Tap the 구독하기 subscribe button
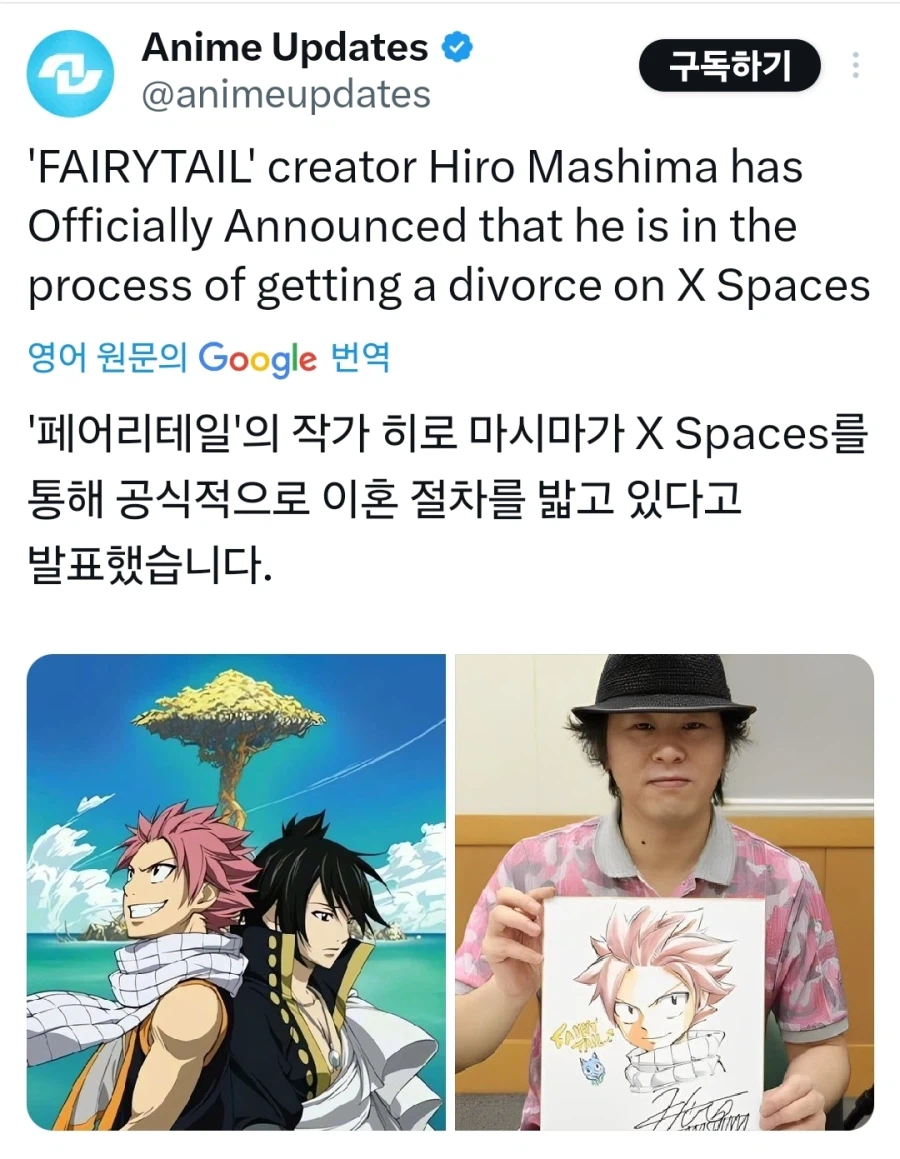Screen dimensions: 900x1159 (729, 66)
